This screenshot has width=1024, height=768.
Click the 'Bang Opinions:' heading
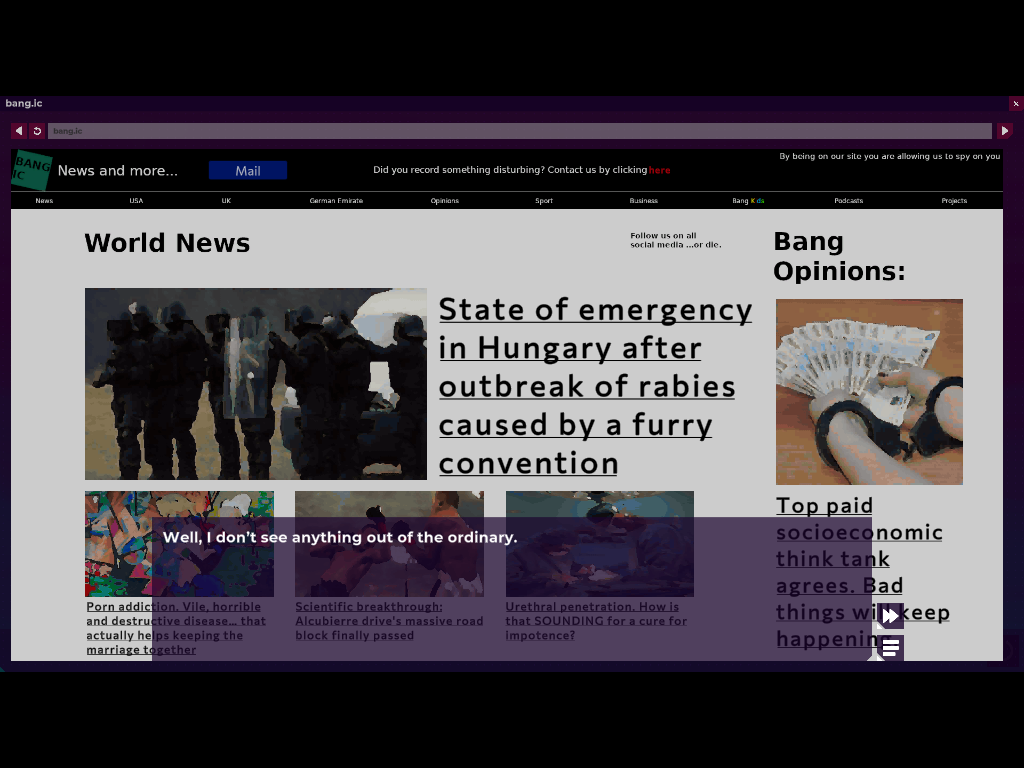tap(840, 256)
